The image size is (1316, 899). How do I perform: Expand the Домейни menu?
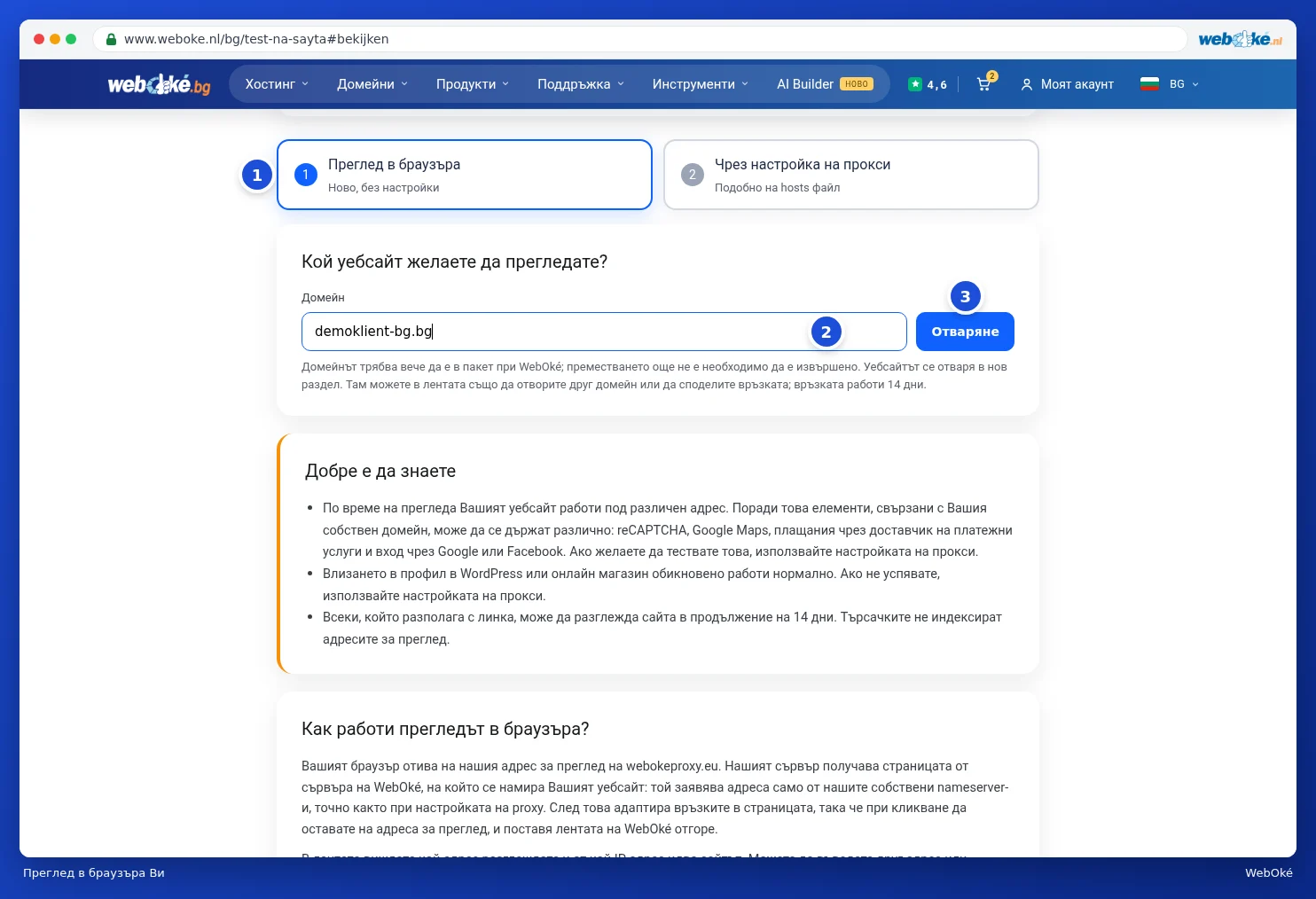click(x=372, y=84)
